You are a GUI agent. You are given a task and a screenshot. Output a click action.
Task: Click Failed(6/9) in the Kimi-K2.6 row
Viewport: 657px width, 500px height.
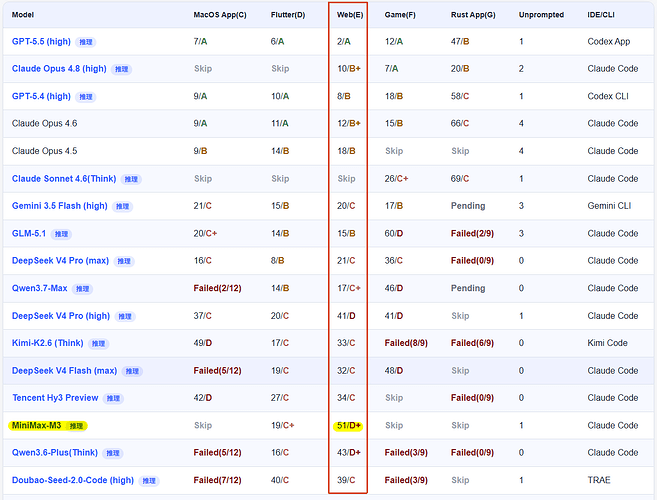[x=472, y=343]
